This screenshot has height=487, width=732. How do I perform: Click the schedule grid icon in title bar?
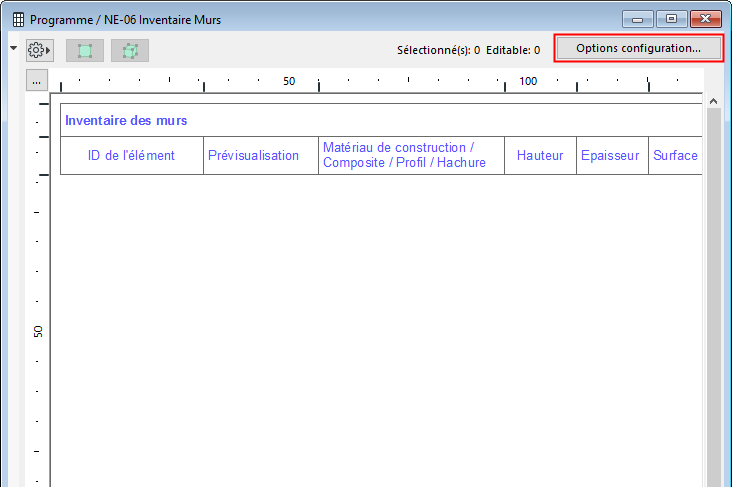point(18,20)
